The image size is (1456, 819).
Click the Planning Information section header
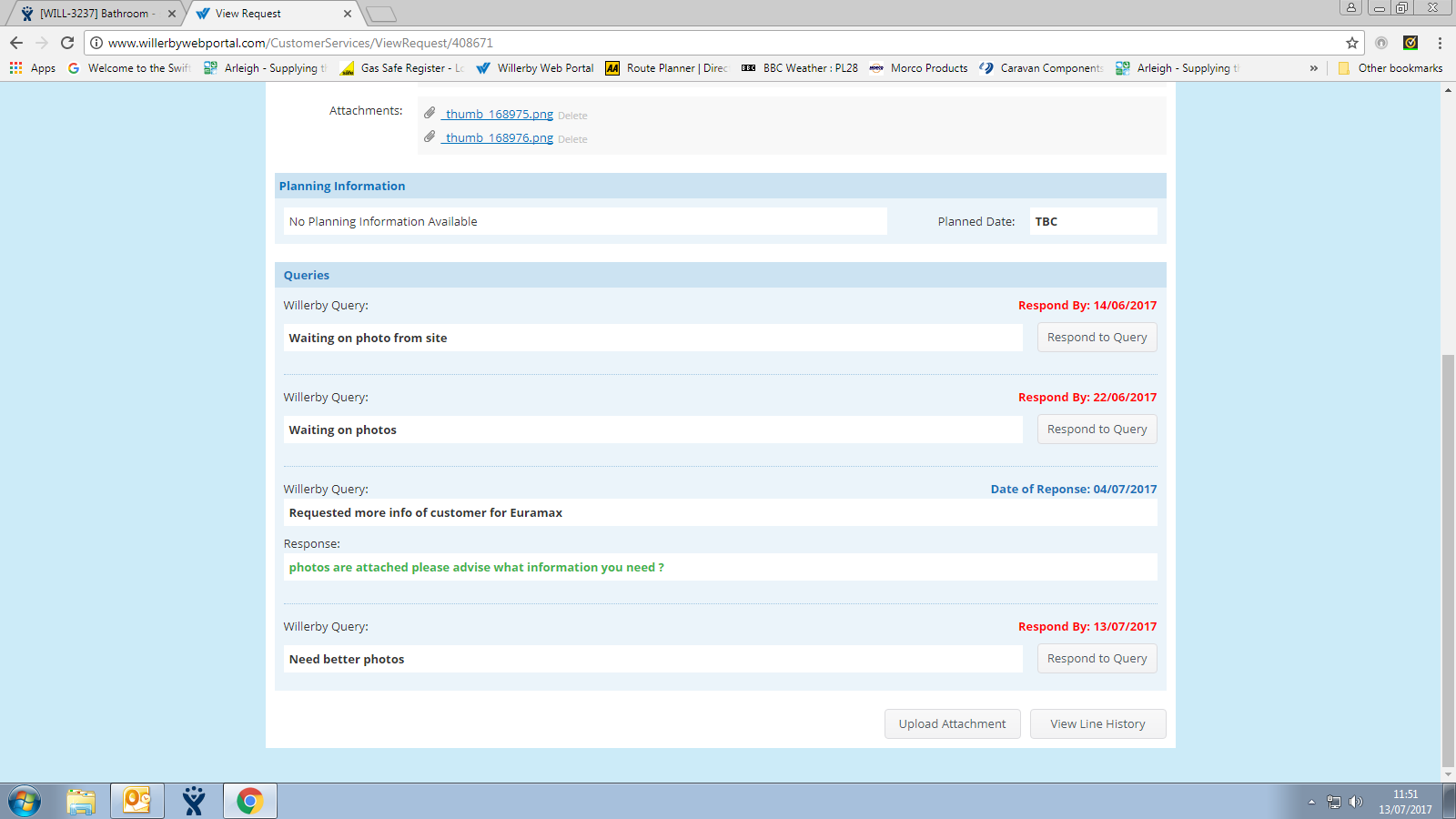pyautogui.click(x=721, y=187)
